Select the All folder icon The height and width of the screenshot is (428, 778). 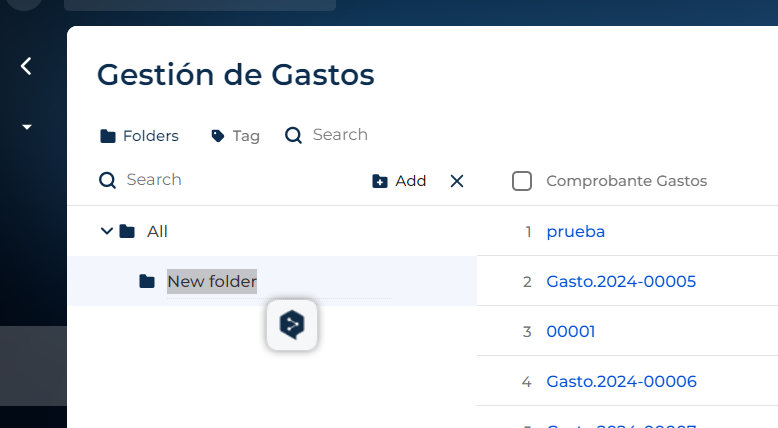[x=127, y=231]
